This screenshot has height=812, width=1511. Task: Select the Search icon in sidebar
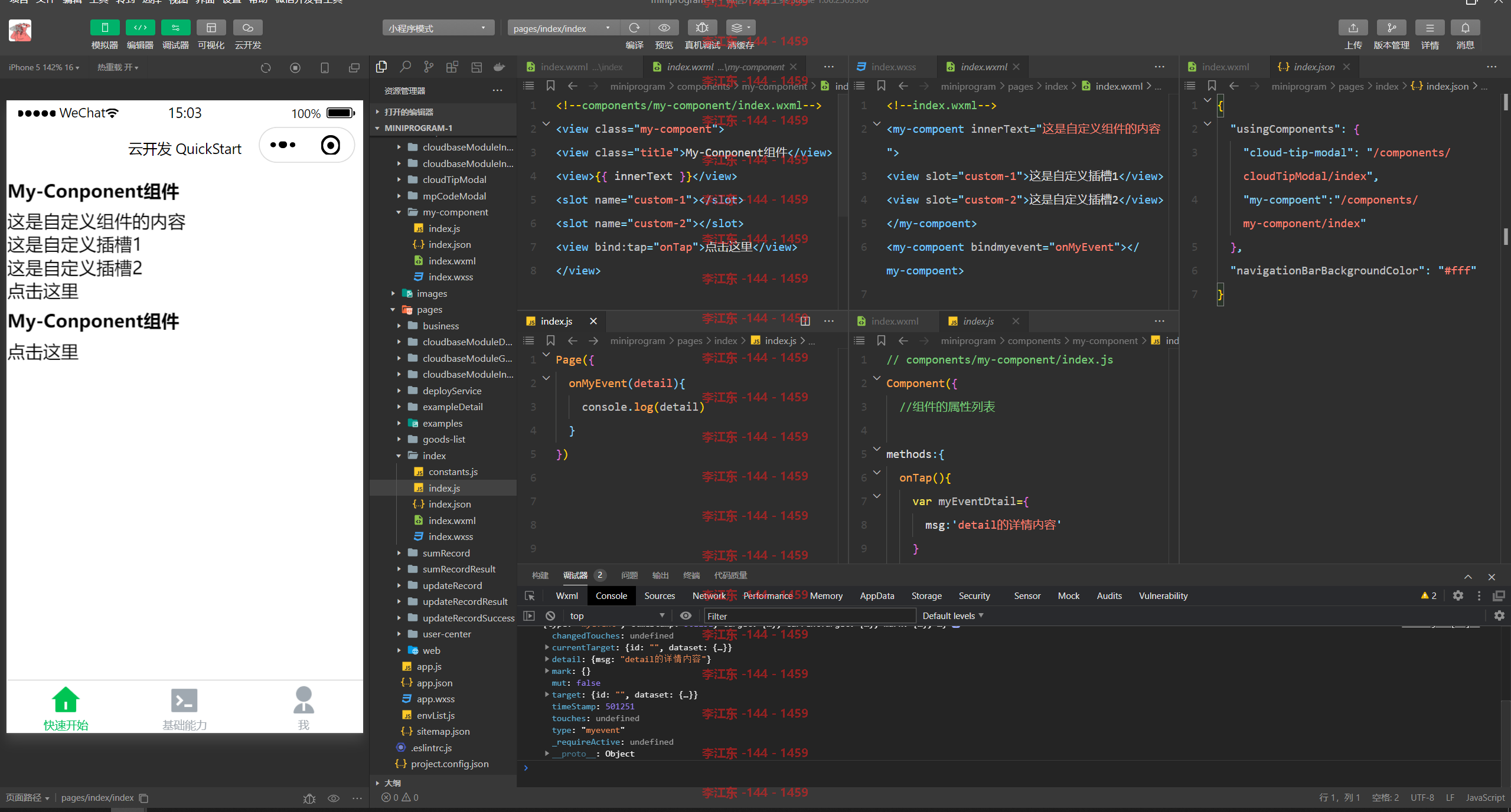click(x=405, y=67)
